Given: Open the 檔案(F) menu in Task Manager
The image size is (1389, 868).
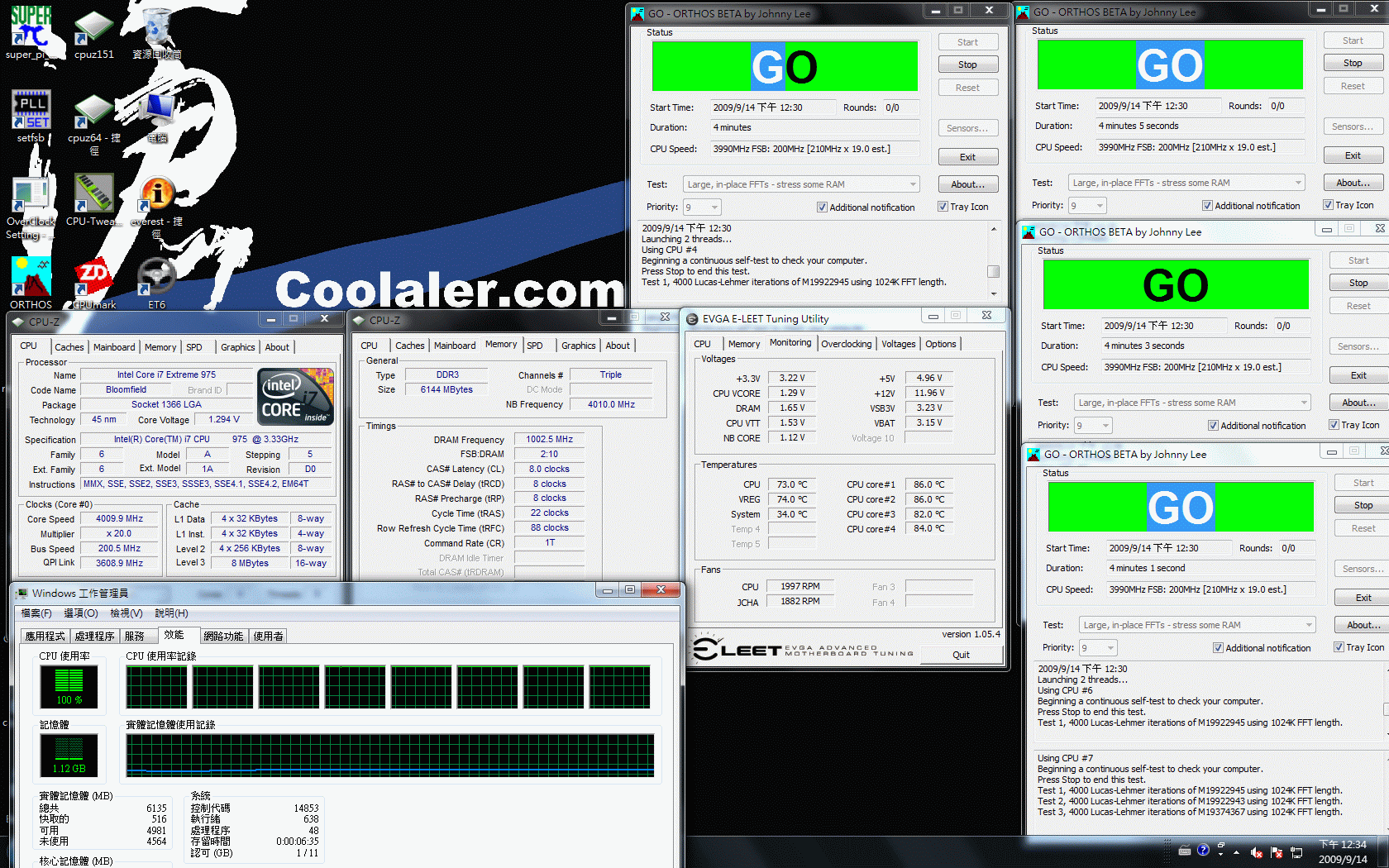Looking at the screenshot, I should [36, 613].
